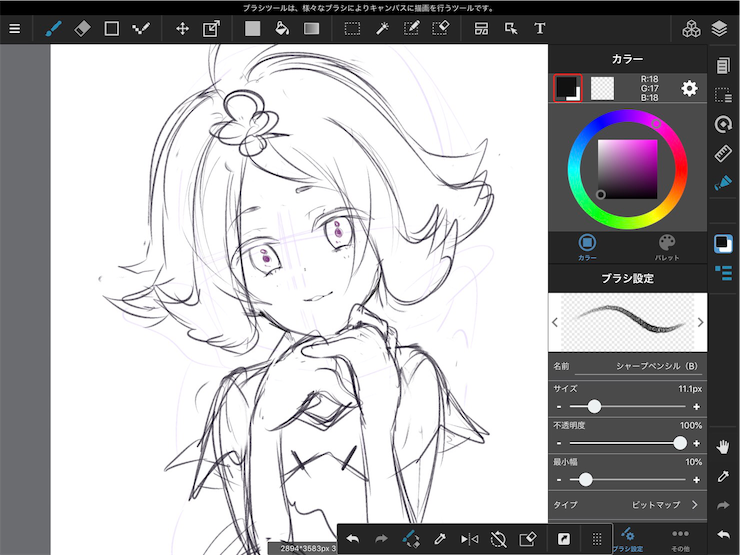The image size is (740, 555).
Task: Click Undo in floating shortcut bar
Action: (x=353, y=538)
